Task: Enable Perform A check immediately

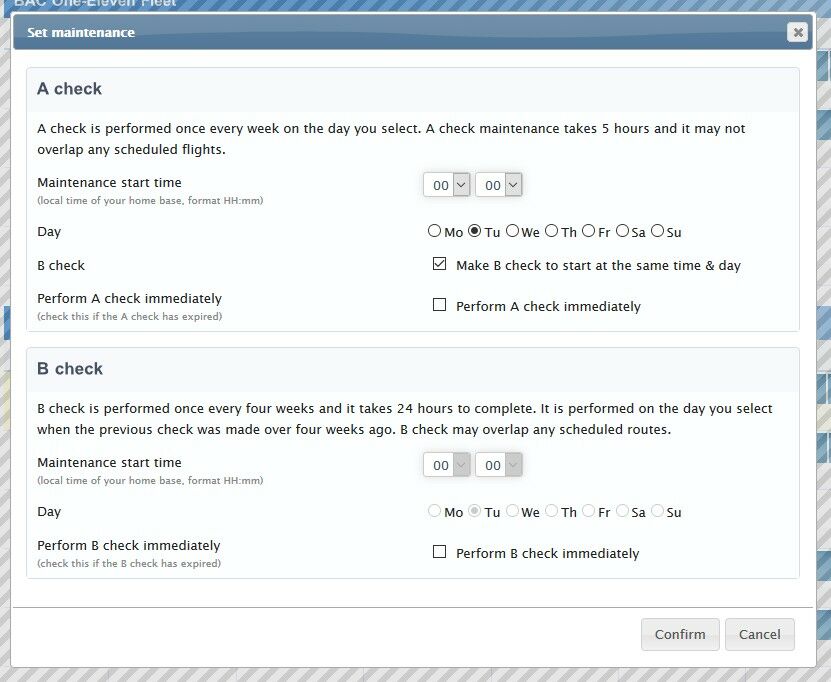Action: (439, 305)
